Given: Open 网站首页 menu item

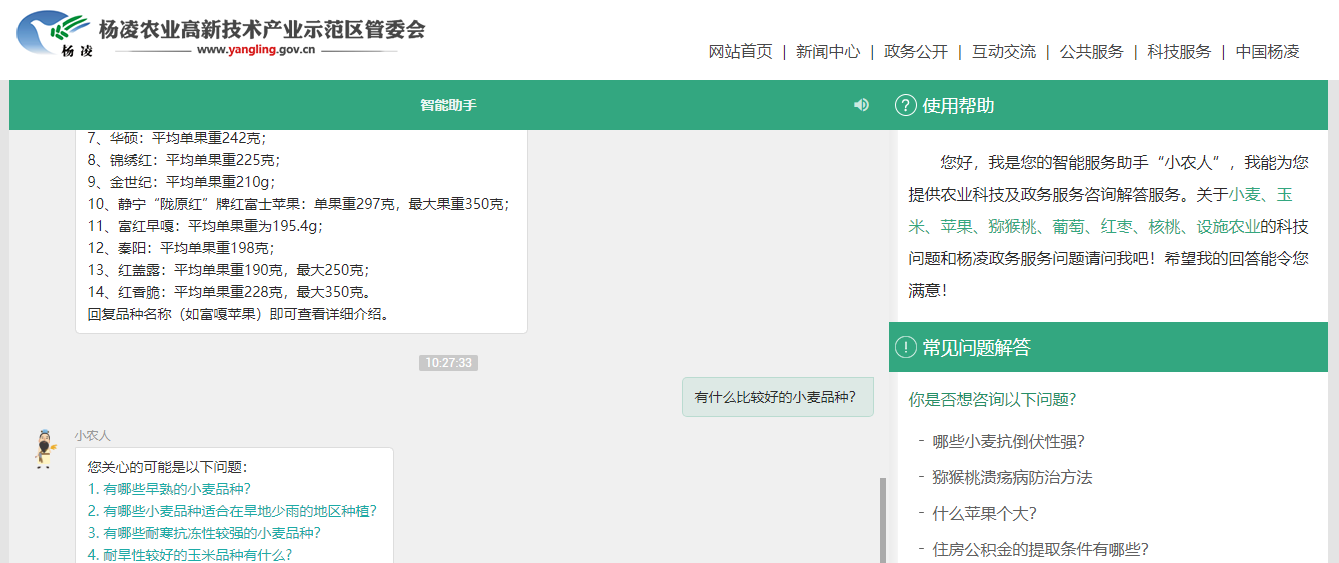Looking at the screenshot, I should click(x=741, y=52).
